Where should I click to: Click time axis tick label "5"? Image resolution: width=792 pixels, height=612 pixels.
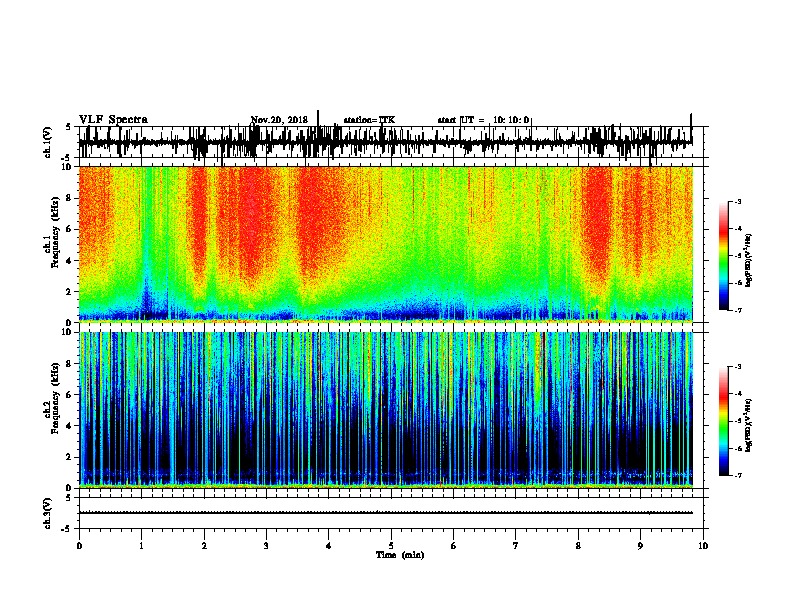pos(391,546)
